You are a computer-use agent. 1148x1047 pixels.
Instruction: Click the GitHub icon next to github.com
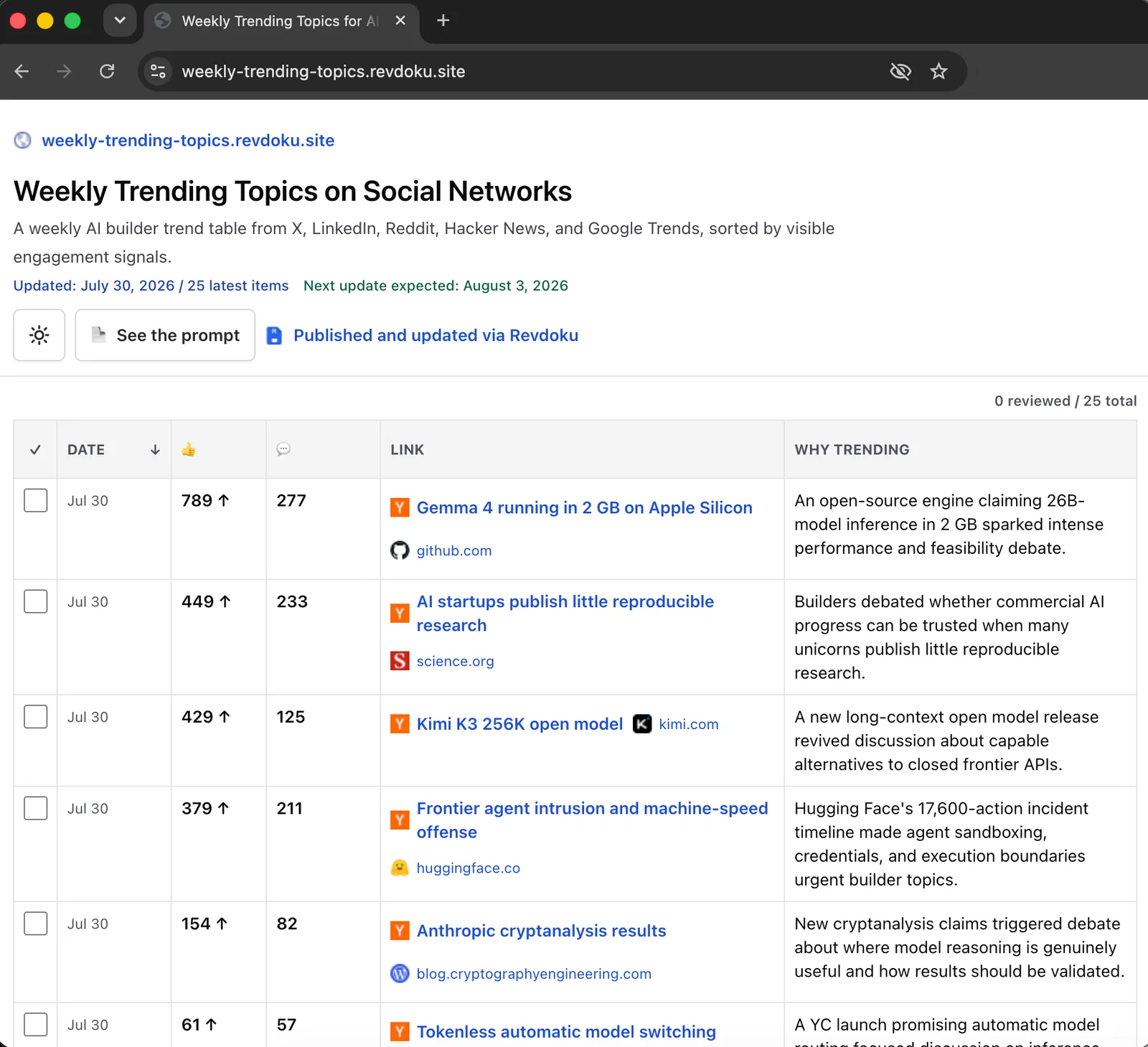pyautogui.click(x=400, y=550)
